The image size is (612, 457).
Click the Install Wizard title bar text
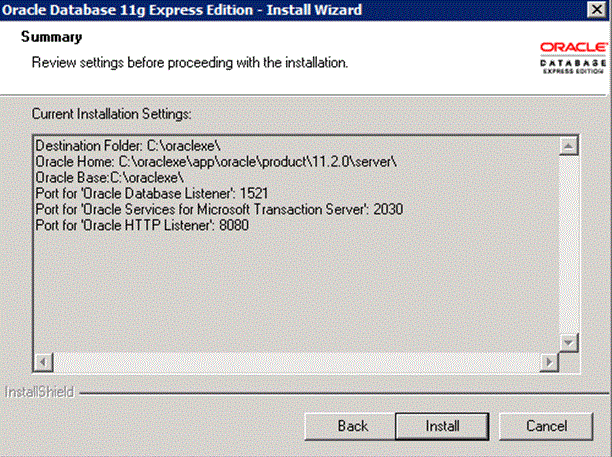[x=182, y=10]
